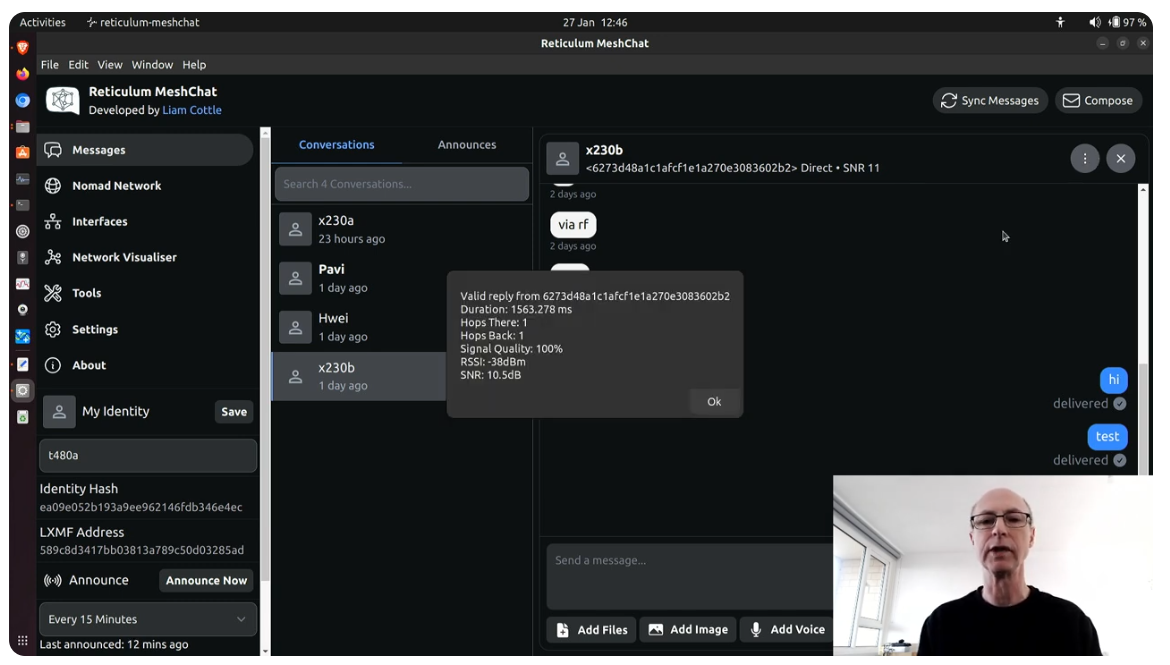This screenshot has height=665, width=1170.
Task: Open Settings gear in sidebar
Action: (x=52, y=329)
